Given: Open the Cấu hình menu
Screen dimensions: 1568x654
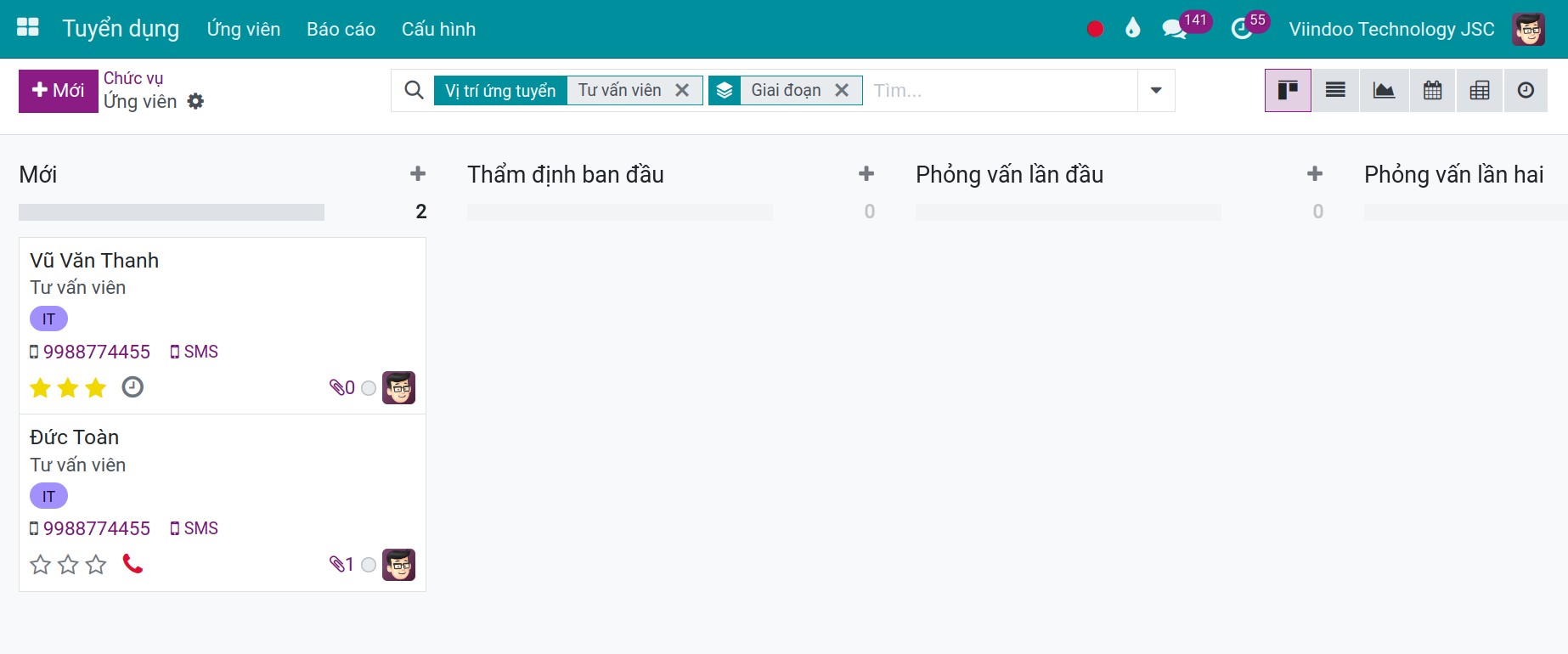Looking at the screenshot, I should coord(438,29).
